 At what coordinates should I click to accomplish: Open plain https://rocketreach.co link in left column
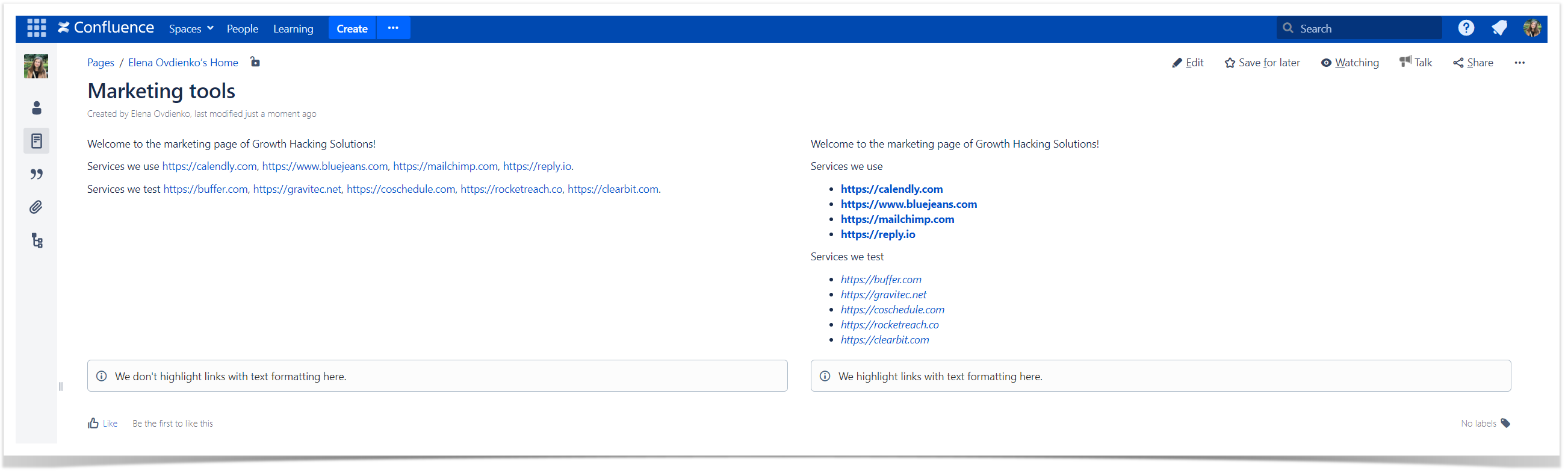point(511,190)
